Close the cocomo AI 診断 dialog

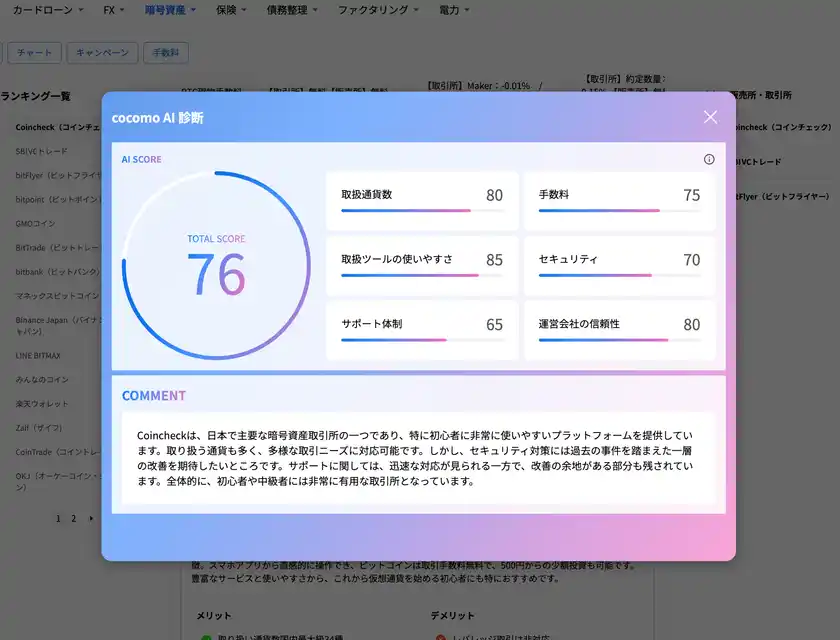(710, 117)
